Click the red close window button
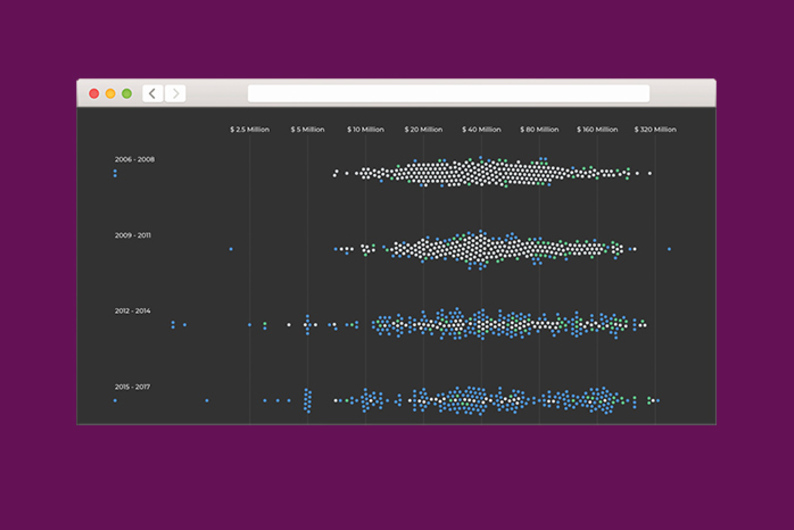Viewport: 794px width, 530px height. coord(94,93)
